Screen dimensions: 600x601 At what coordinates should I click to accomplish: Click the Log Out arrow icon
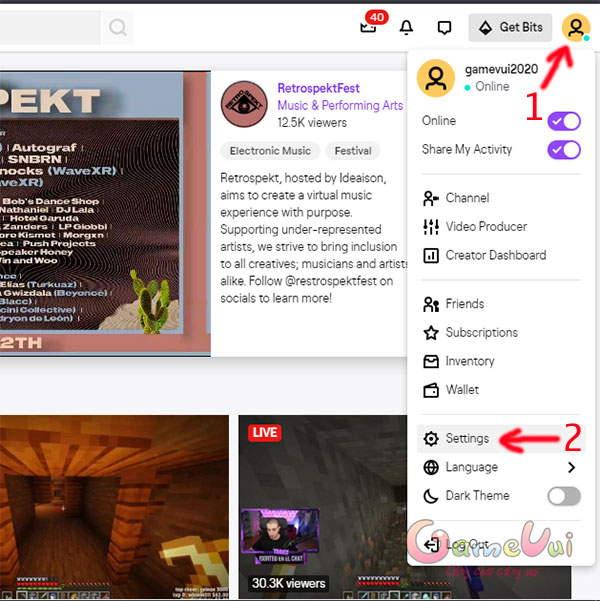pos(431,544)
